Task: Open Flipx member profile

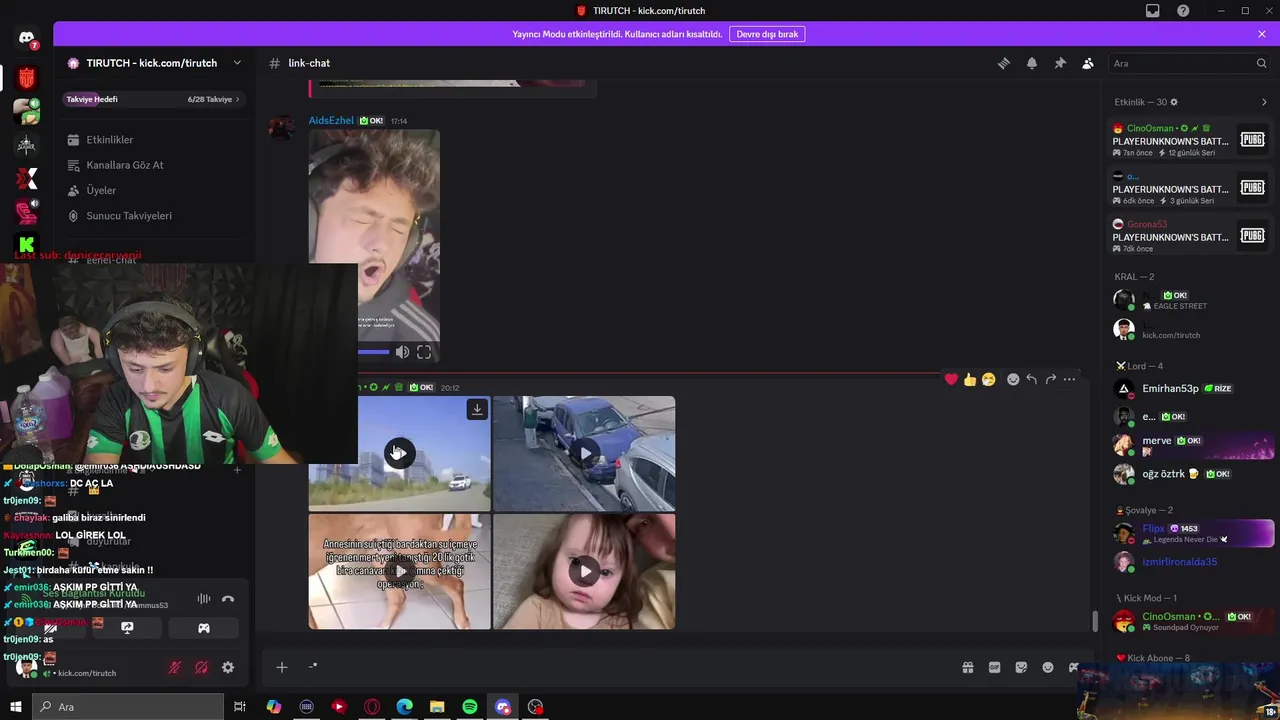Action: 1190,533
